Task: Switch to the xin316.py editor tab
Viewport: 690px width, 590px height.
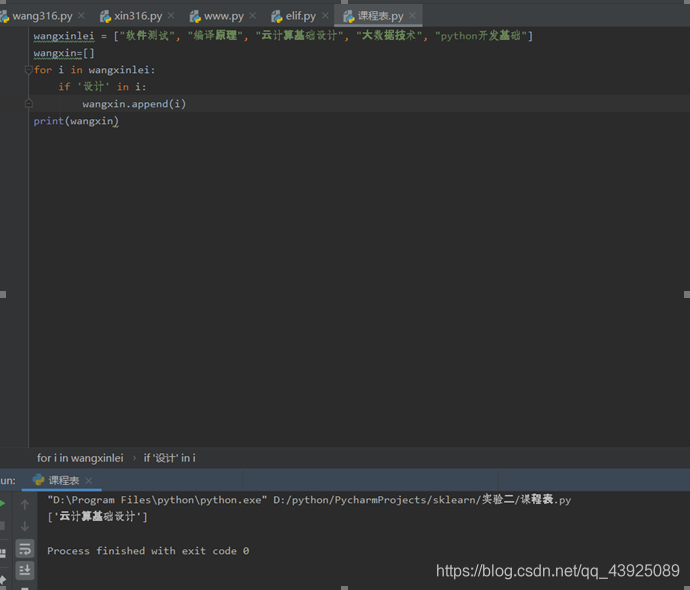Action: 137,16
